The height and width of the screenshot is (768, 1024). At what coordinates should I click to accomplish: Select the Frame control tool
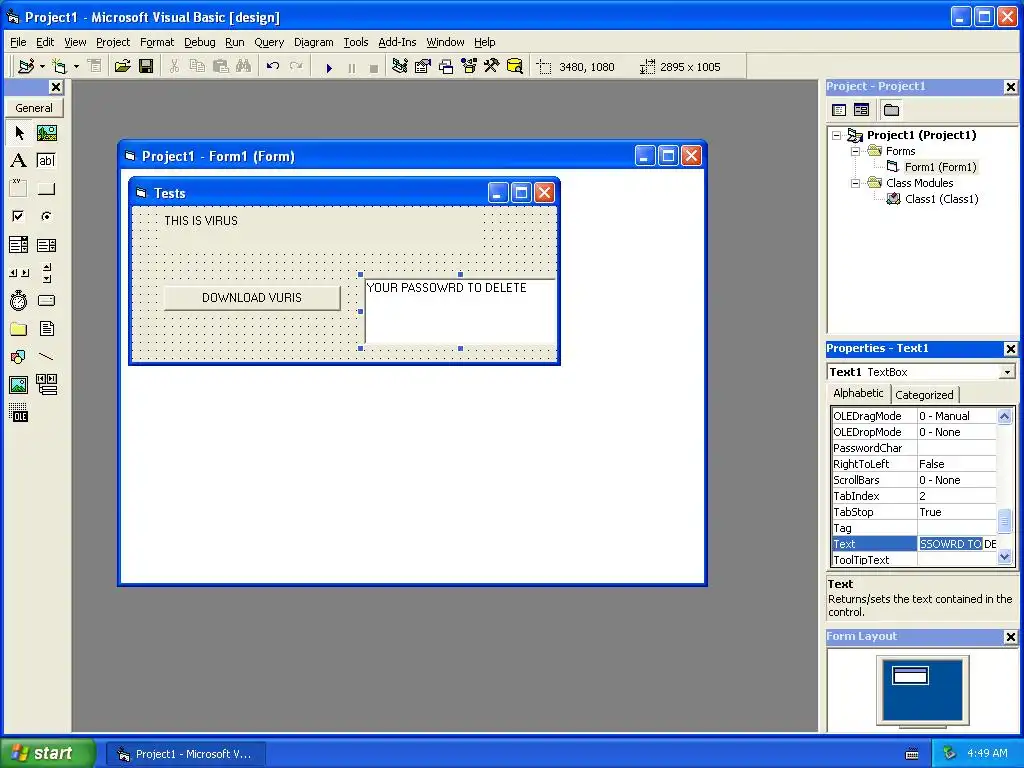click(x=19, y=189)
